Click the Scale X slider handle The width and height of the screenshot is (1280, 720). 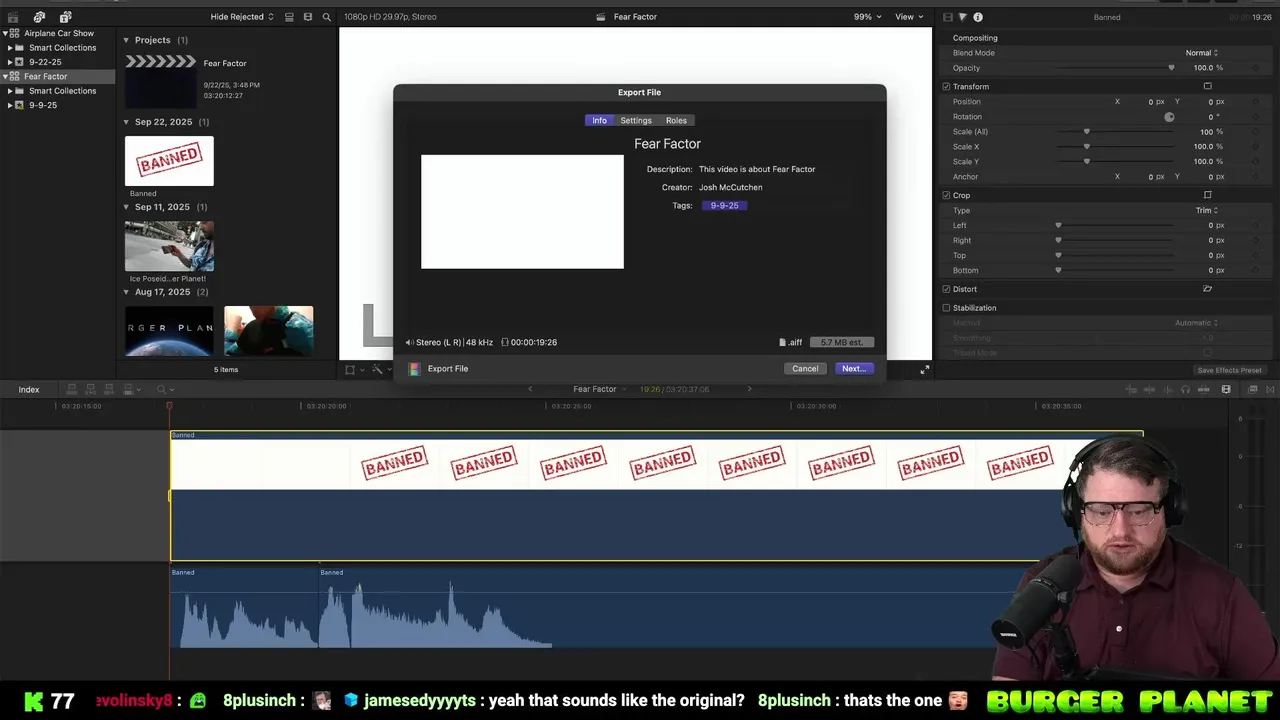pos(1087,147)
